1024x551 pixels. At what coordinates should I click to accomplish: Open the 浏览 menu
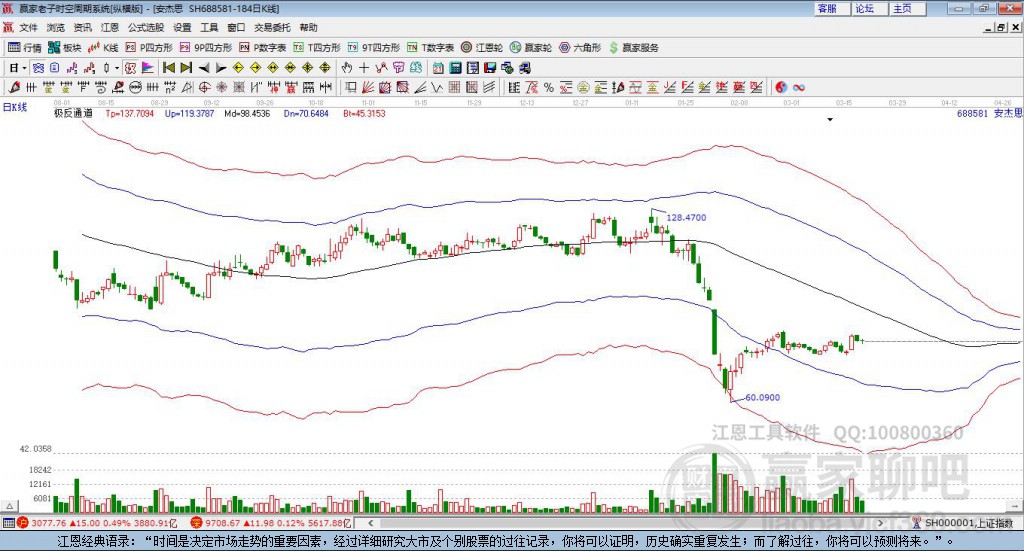pos(56,27)
